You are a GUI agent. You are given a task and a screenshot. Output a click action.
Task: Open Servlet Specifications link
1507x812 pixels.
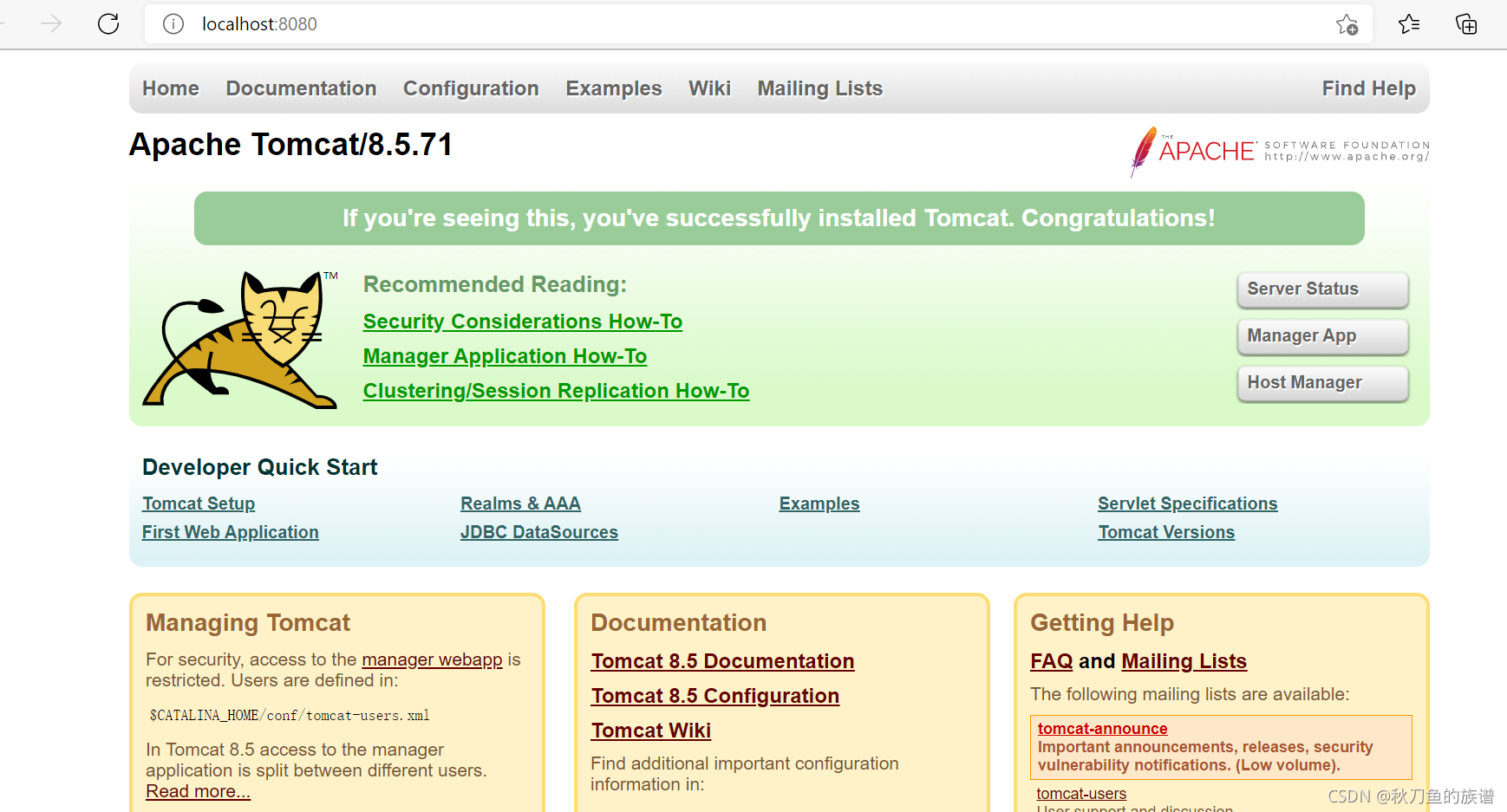(1187, 503)
